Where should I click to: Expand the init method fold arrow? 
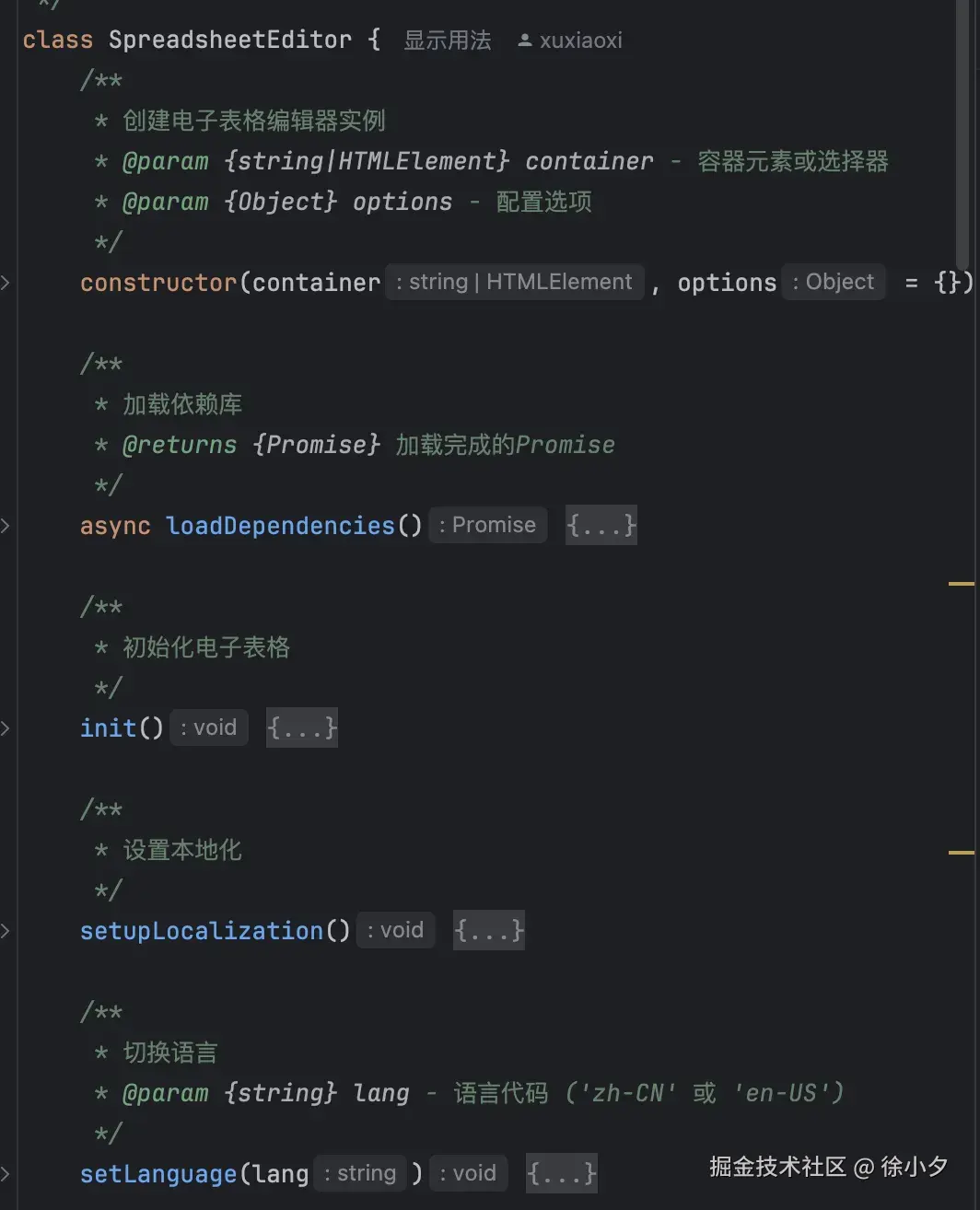click(x=6, y=728)
